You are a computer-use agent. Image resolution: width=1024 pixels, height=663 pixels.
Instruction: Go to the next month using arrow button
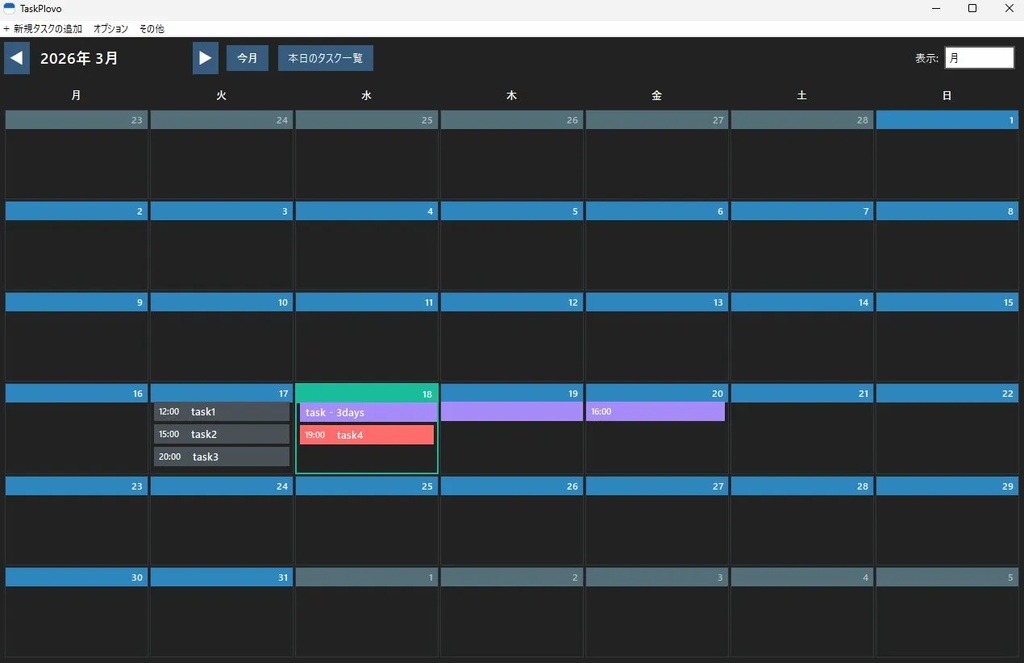tap(205, 57)
